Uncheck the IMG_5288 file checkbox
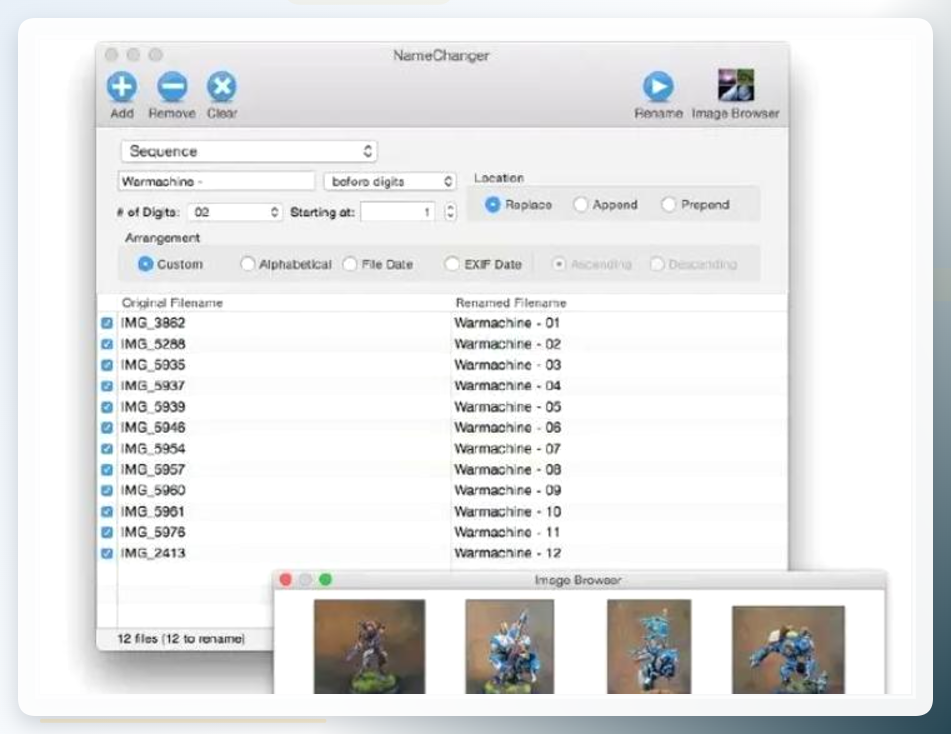This screenshot has width=951, height=734. click(107, 344)
